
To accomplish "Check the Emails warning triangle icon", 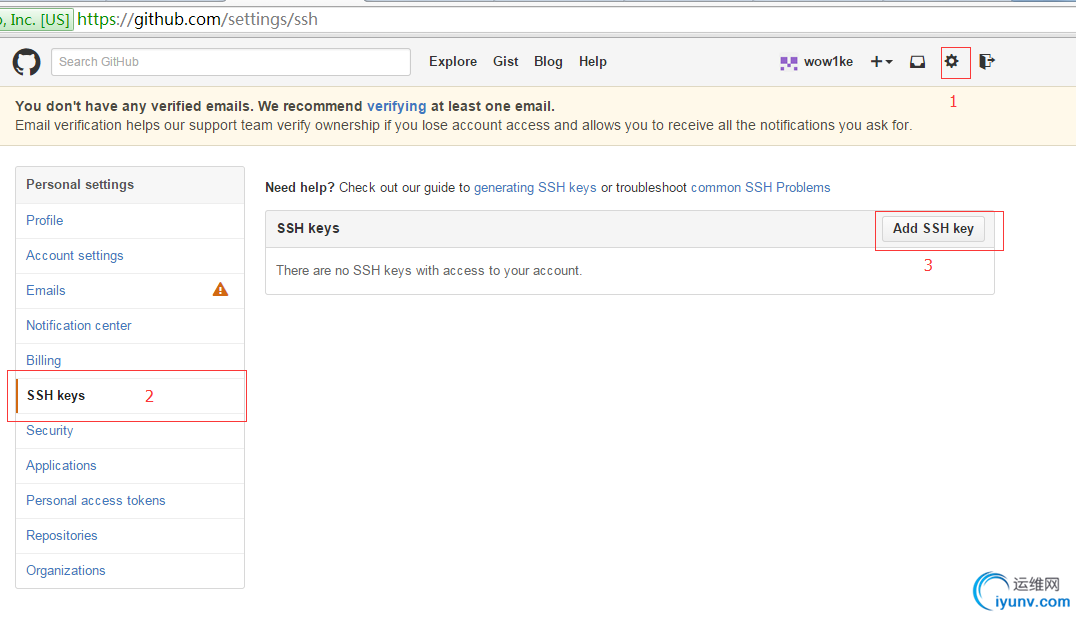I will point(220,289).
